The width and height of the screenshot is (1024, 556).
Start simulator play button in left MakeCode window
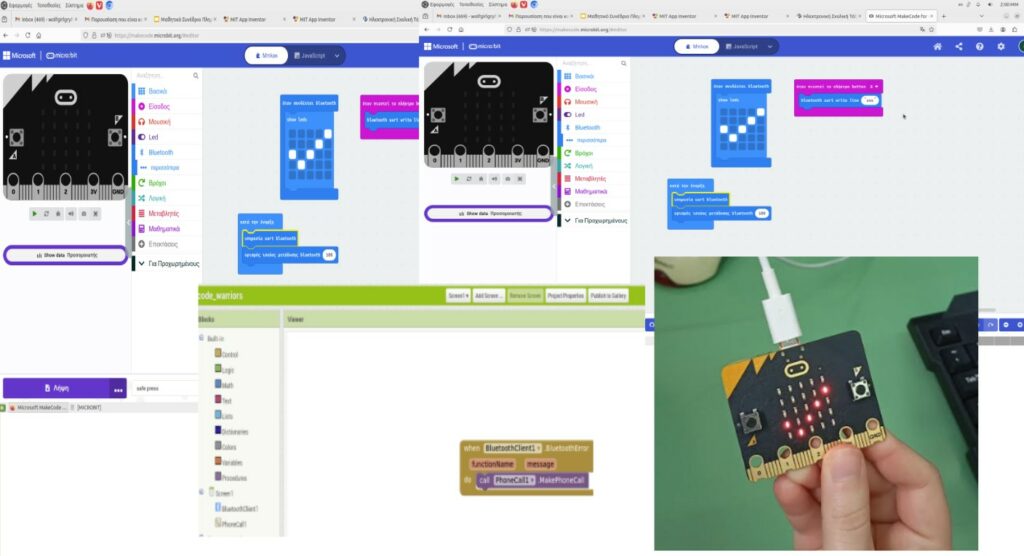[x=34, y=214]
